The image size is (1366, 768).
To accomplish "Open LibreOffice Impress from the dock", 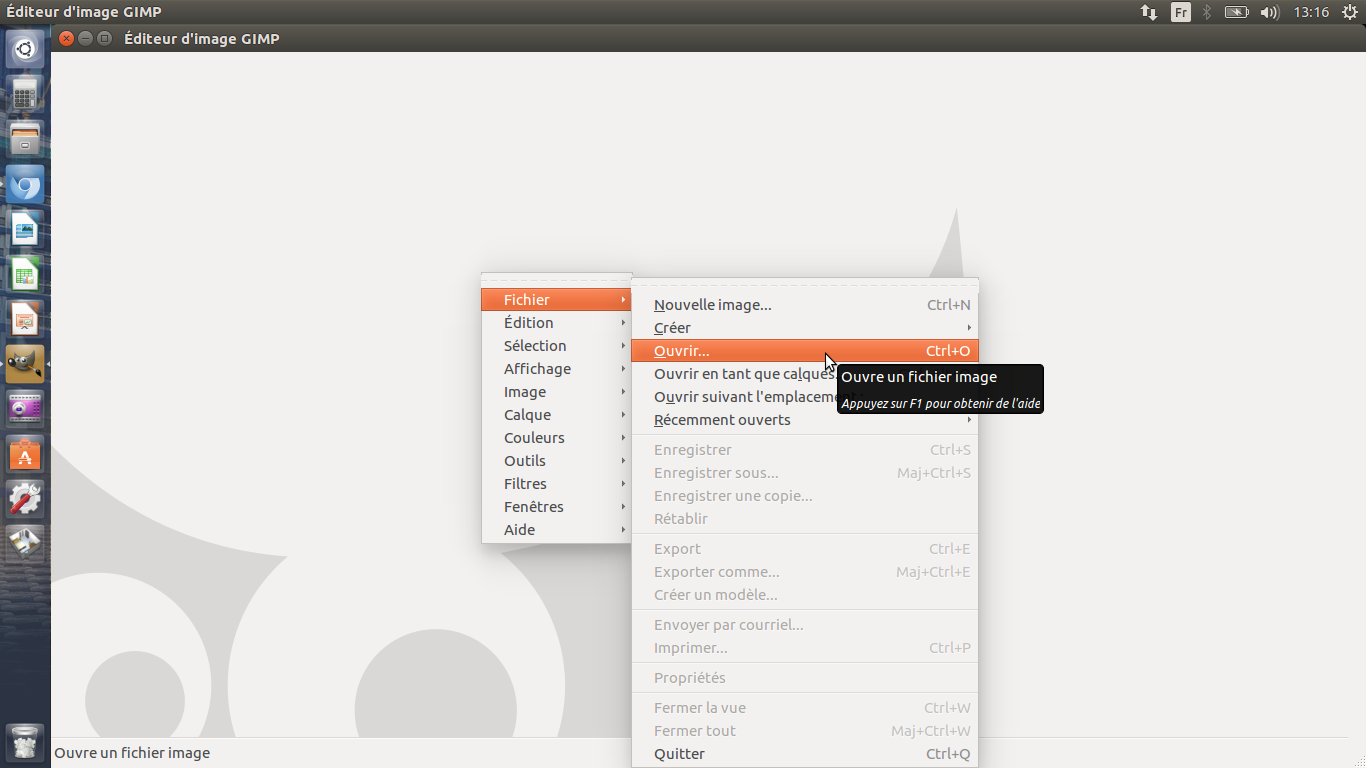I will click(25, 320).
